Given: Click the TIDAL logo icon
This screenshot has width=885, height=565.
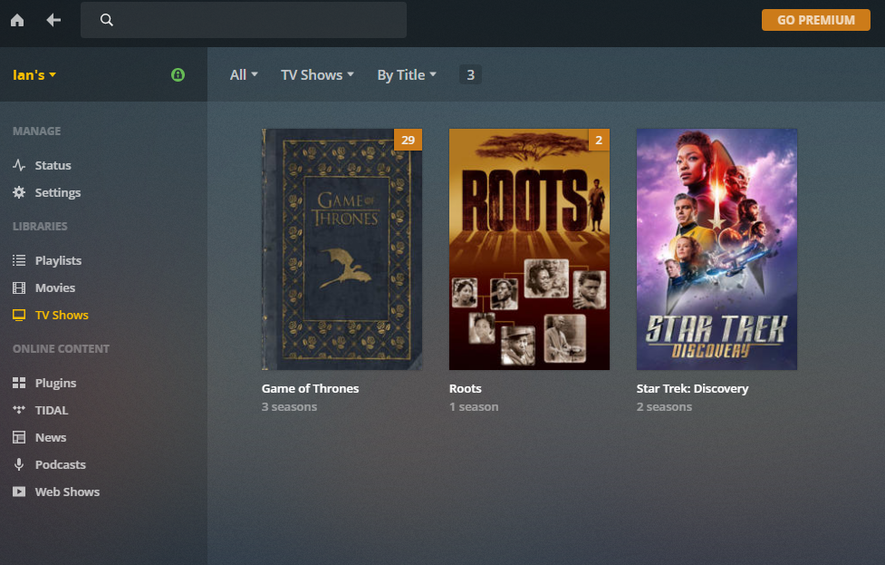Looking at the screenshot, I should [x=19, y=410].
